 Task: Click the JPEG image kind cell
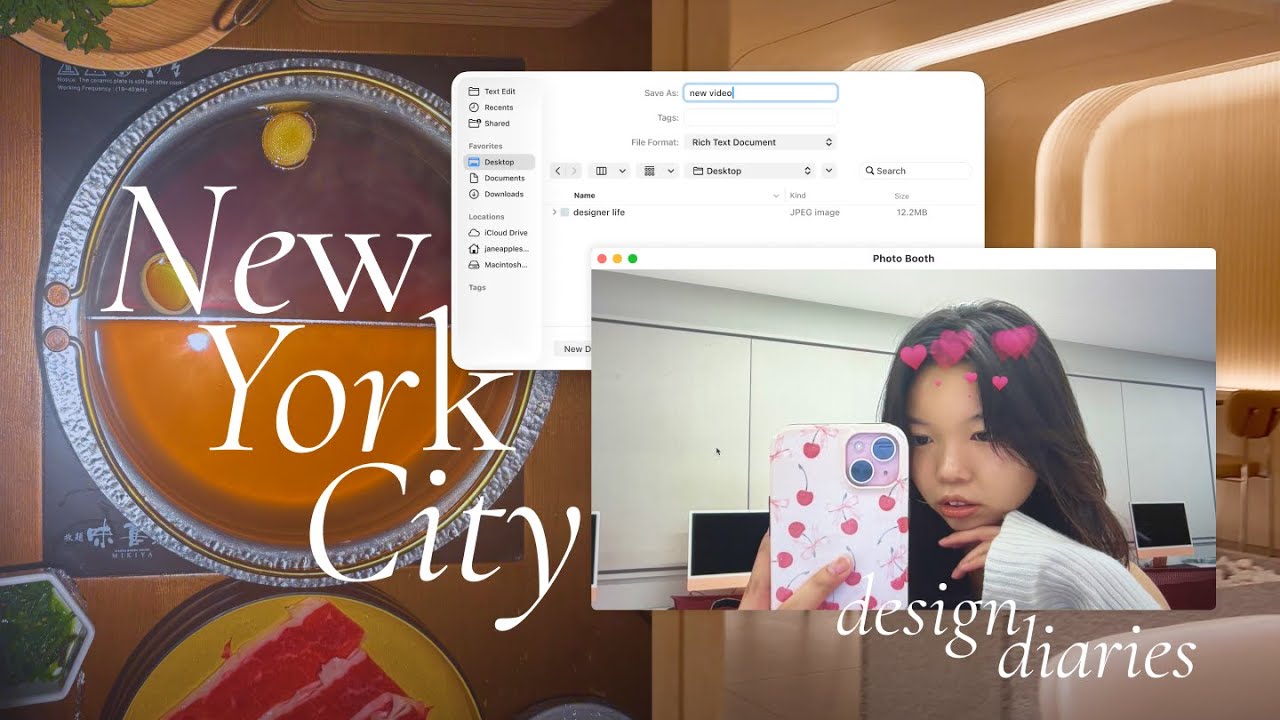point(814,213)
